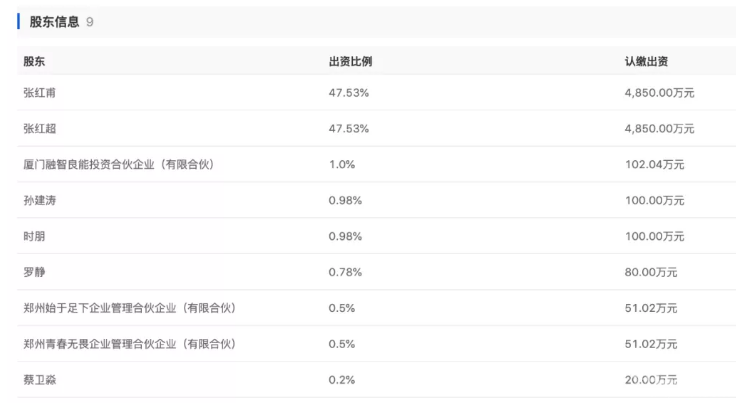The width and height of the screenshot is (736, 403).
Task: Select shareholder 蔡卫淼
Action: coord(40,380)
